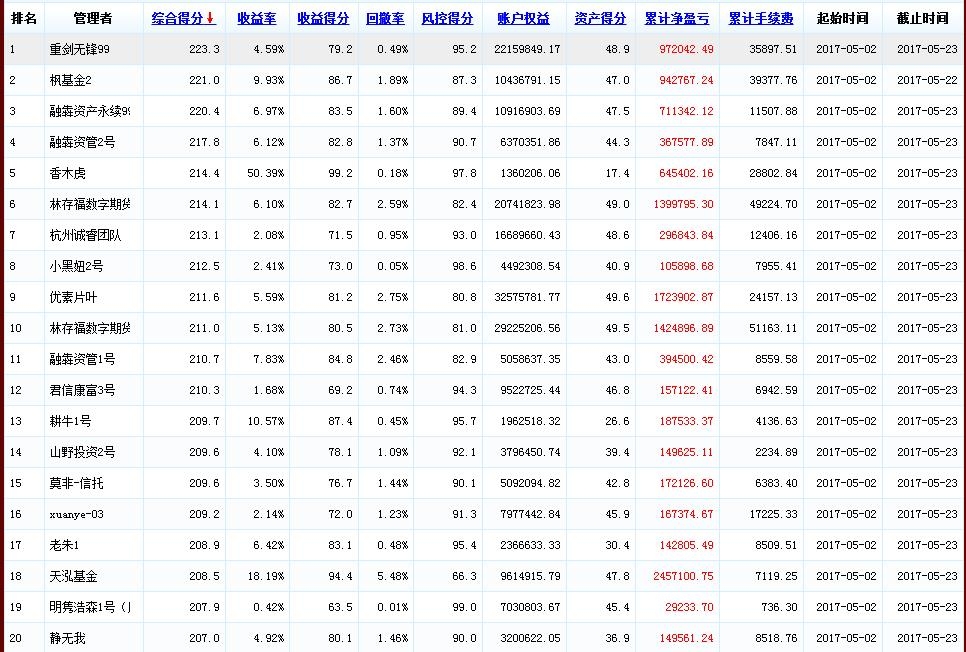Select manager 小黑妞2号
The height and width of the screenshot is (652, 966).
click(76, 266)
